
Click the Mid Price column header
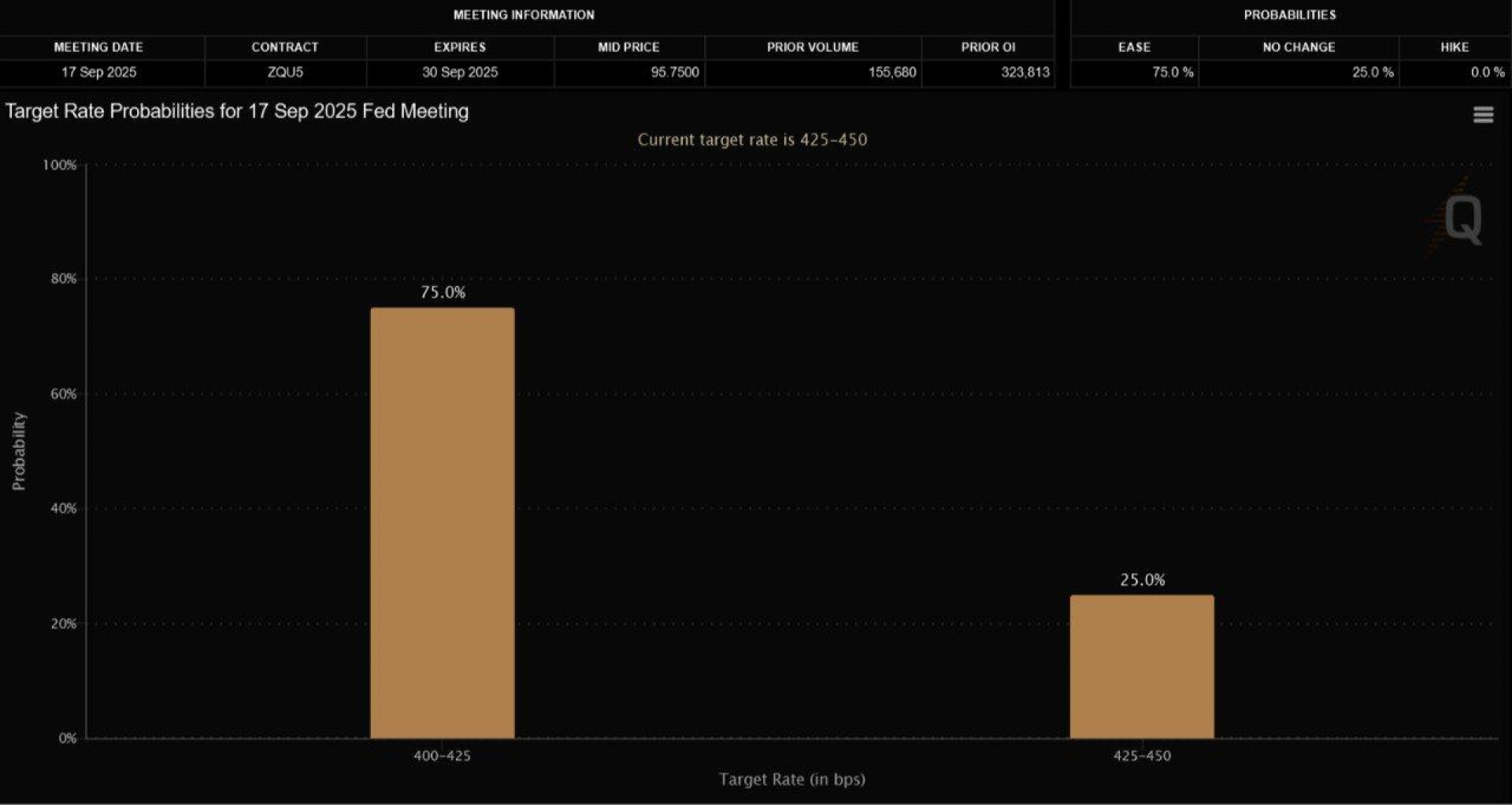(x=628, y=47)
